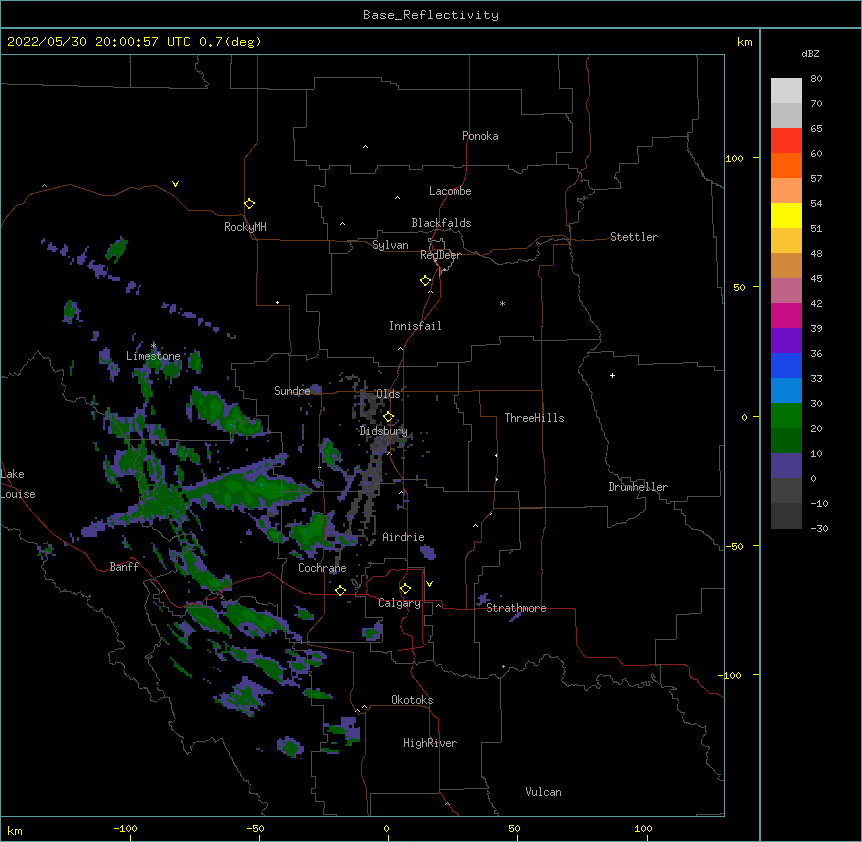
Task: Click the HighRiver city label
Action: (x=430, y=743)
